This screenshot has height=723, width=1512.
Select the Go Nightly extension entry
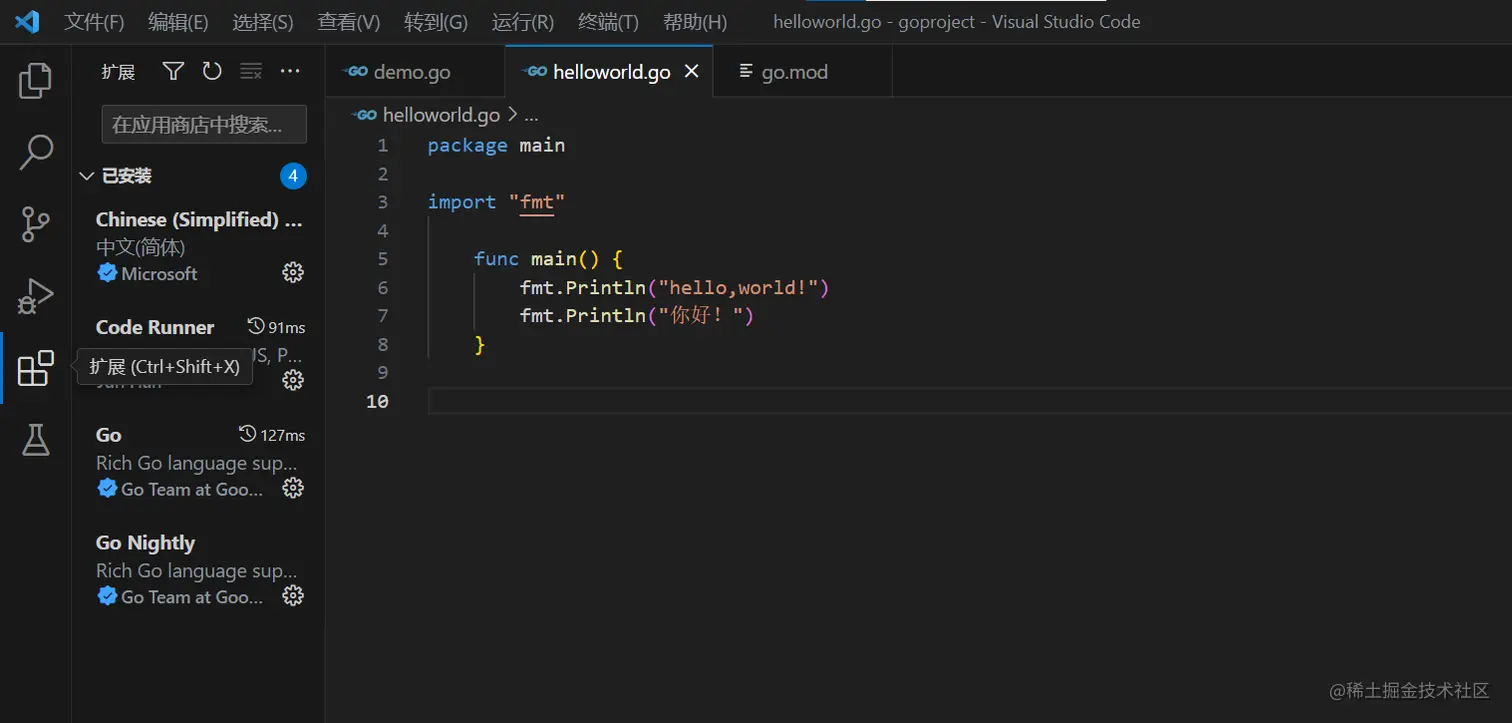pos(198,570)
